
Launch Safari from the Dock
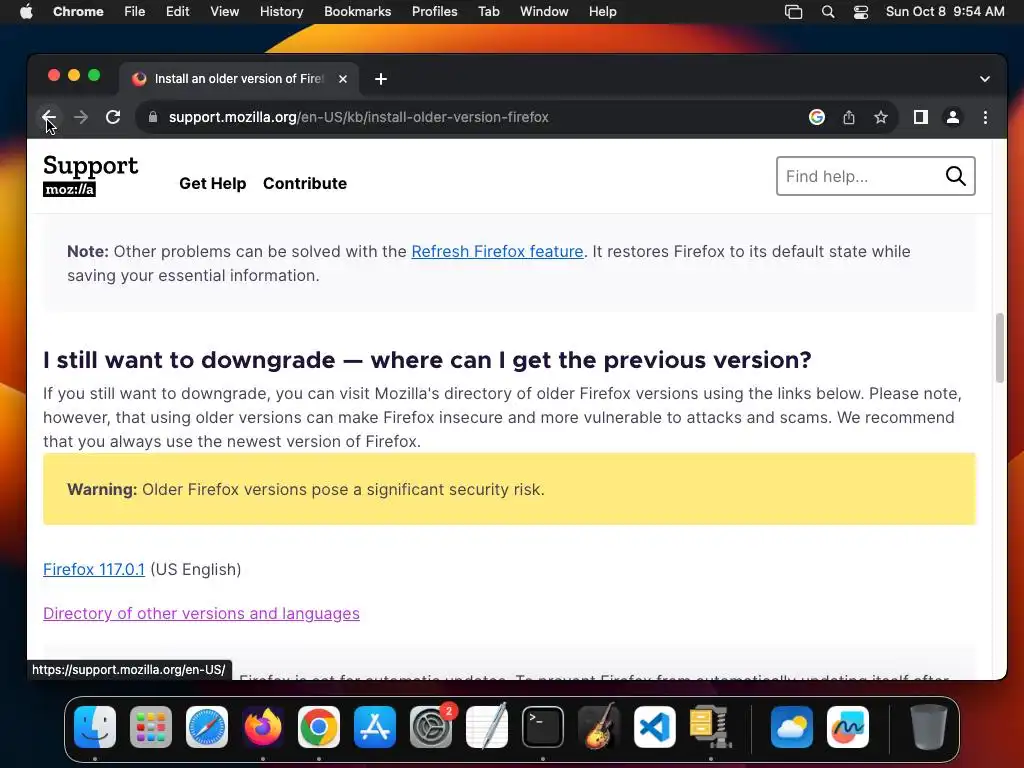pos(207,727)
